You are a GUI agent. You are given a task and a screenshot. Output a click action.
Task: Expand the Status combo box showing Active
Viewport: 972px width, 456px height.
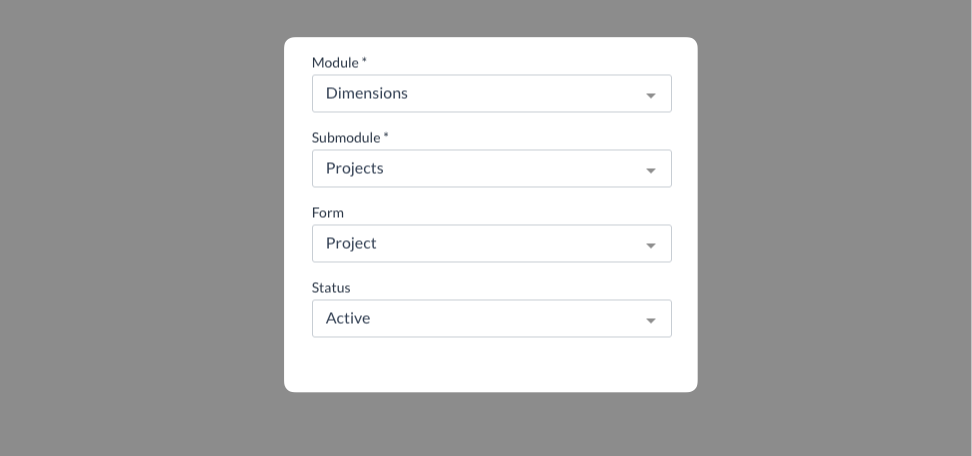click(491, 319)
